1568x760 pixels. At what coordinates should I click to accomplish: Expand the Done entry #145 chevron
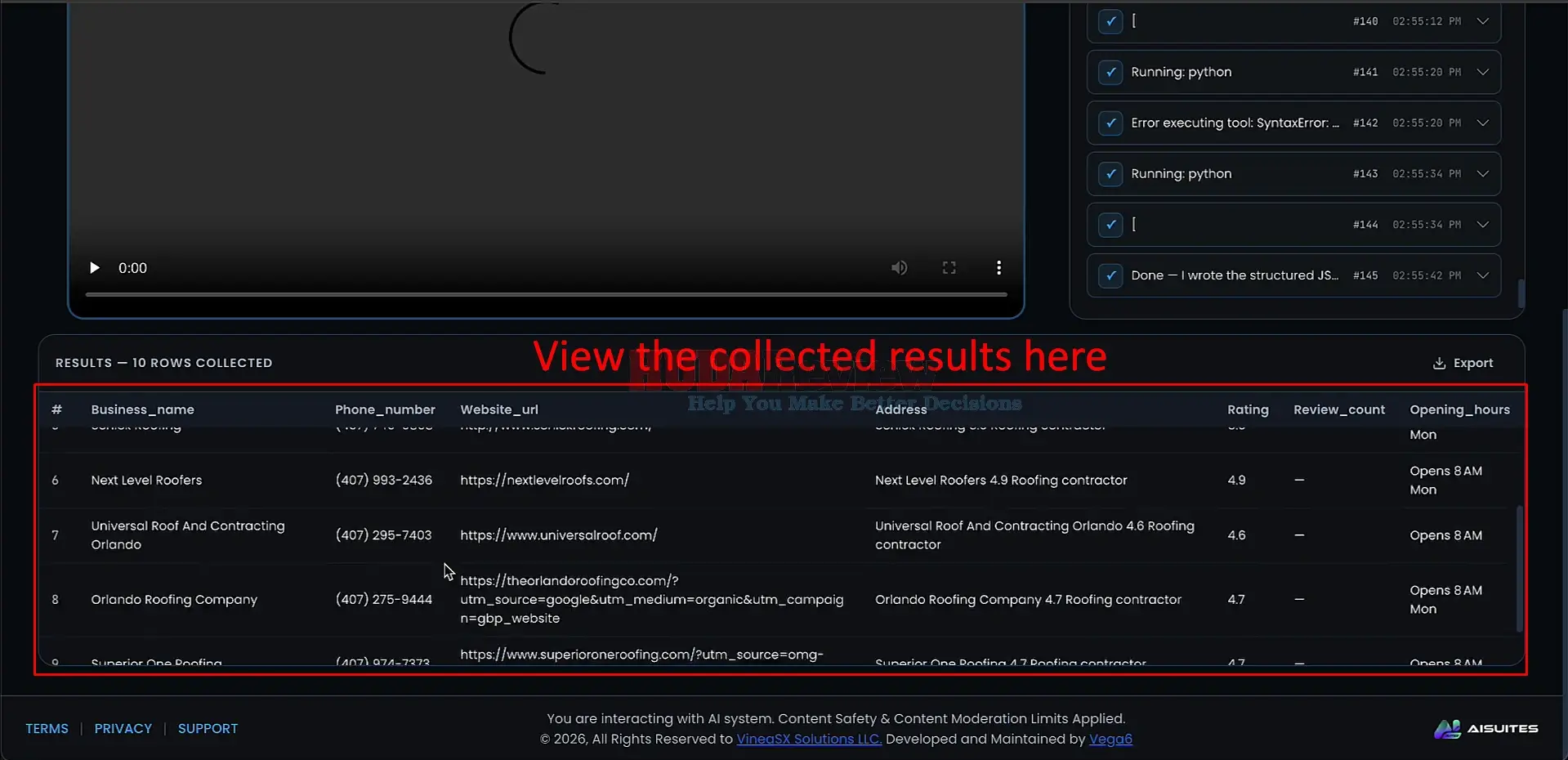tap(1483, 275)
